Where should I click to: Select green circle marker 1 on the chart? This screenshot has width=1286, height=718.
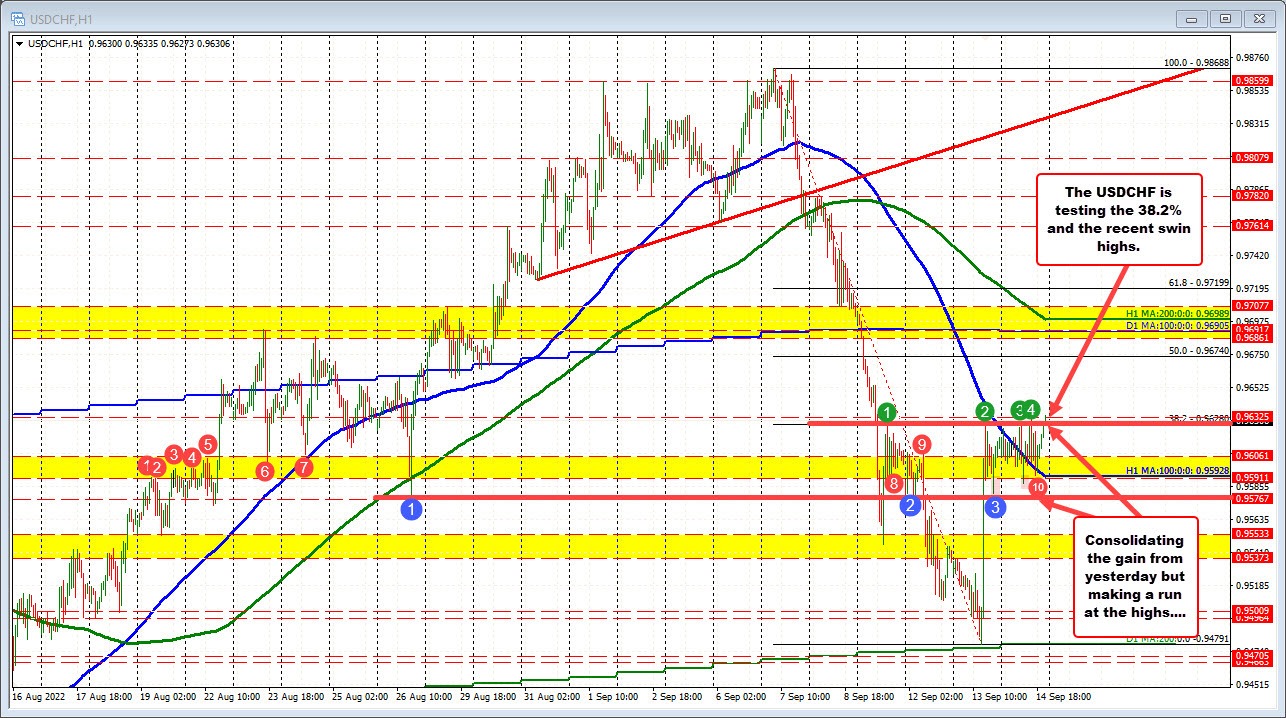pos(885,412)
